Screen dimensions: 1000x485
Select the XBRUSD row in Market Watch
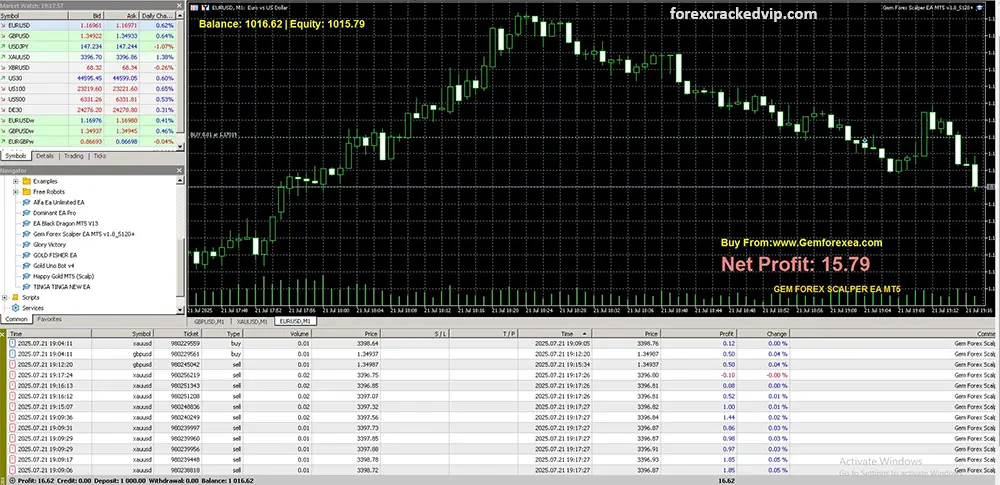click(x=88, y=68)
